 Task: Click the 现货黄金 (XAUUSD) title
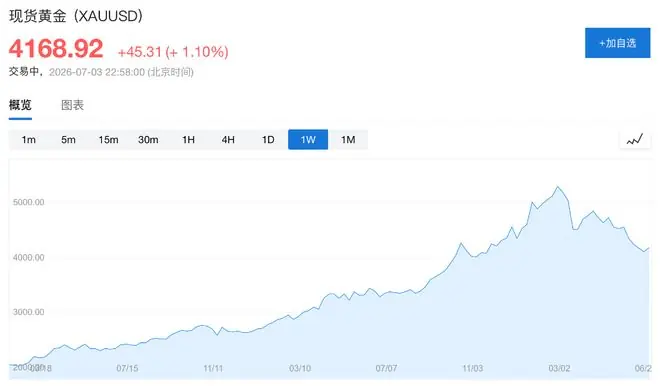(x=76, y=16)
